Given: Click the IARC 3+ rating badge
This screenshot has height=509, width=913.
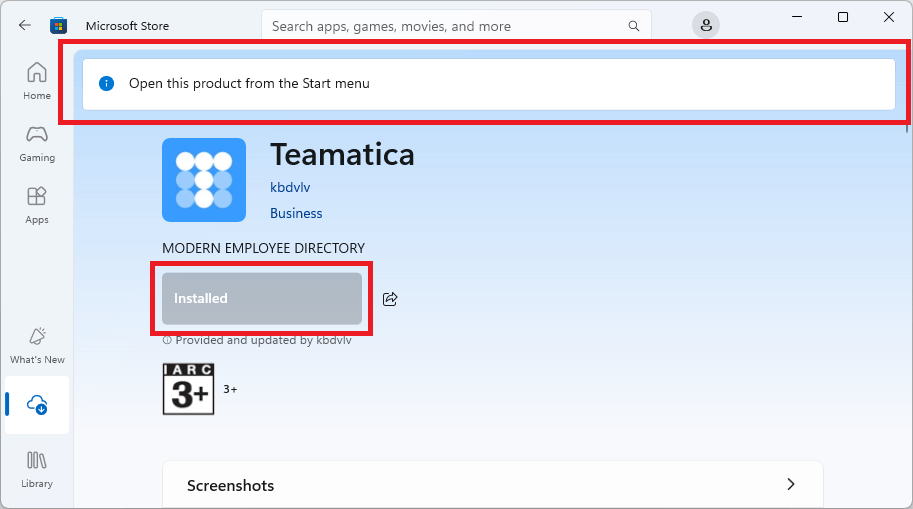Looking at the screenshot, I should click(x=189, y=389).
